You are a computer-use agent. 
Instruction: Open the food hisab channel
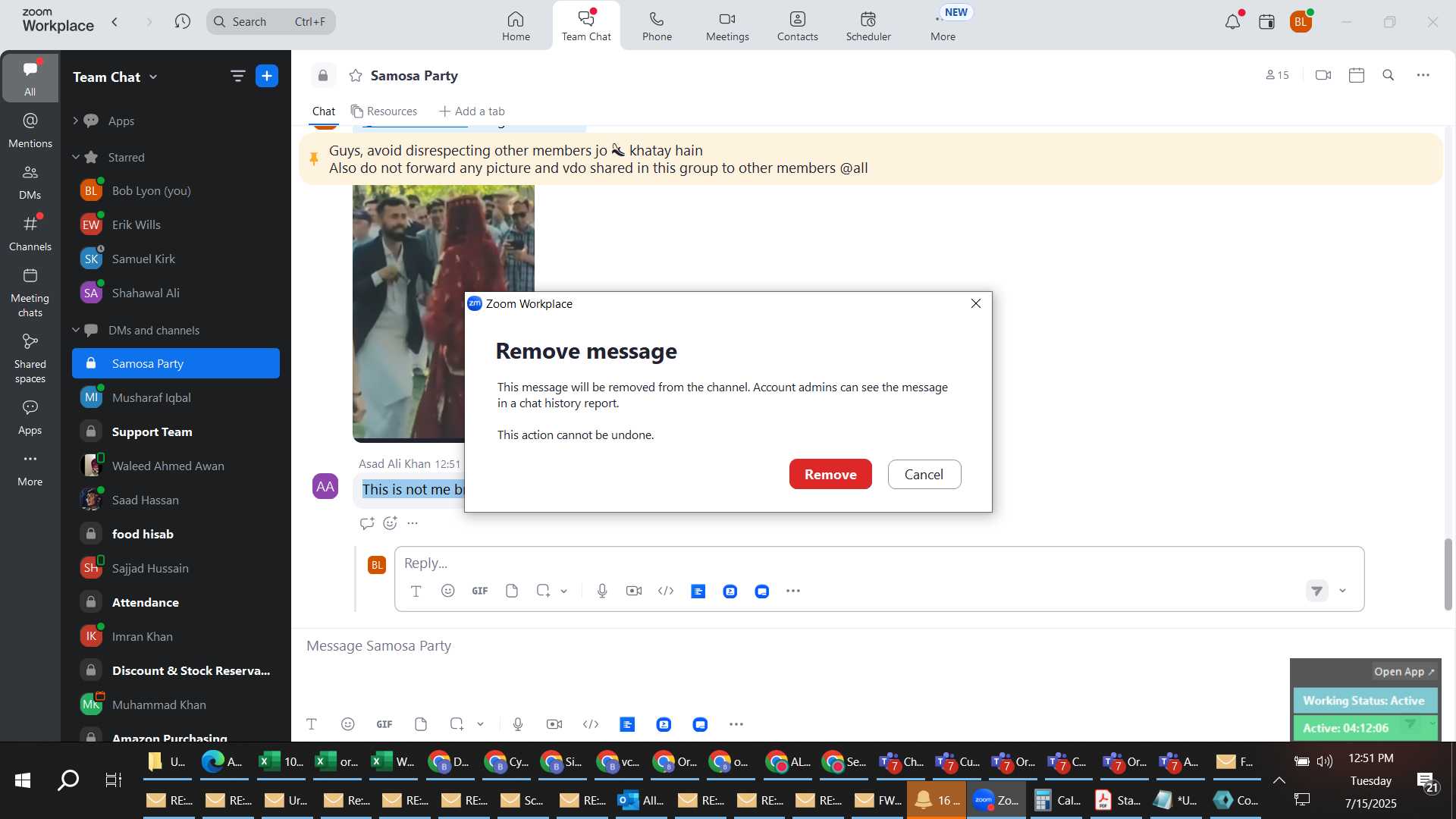(x=176, y=534)
